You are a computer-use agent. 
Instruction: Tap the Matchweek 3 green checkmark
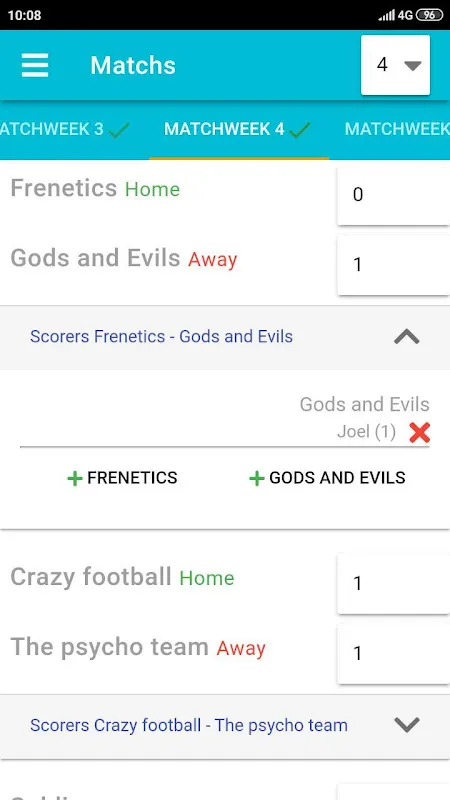[x=119, y=130]
